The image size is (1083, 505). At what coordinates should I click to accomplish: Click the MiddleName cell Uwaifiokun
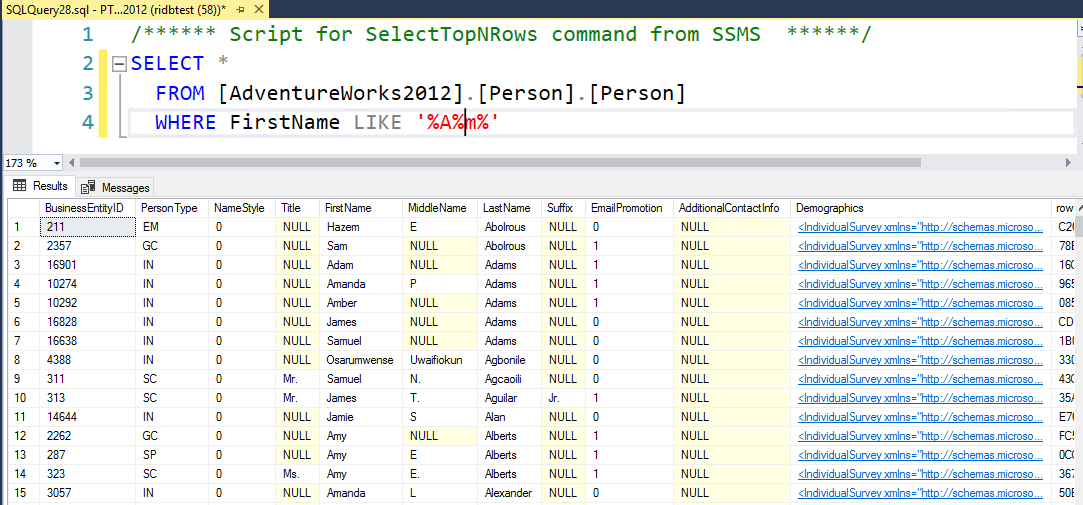pyautogui.click(x=440, y=360)
